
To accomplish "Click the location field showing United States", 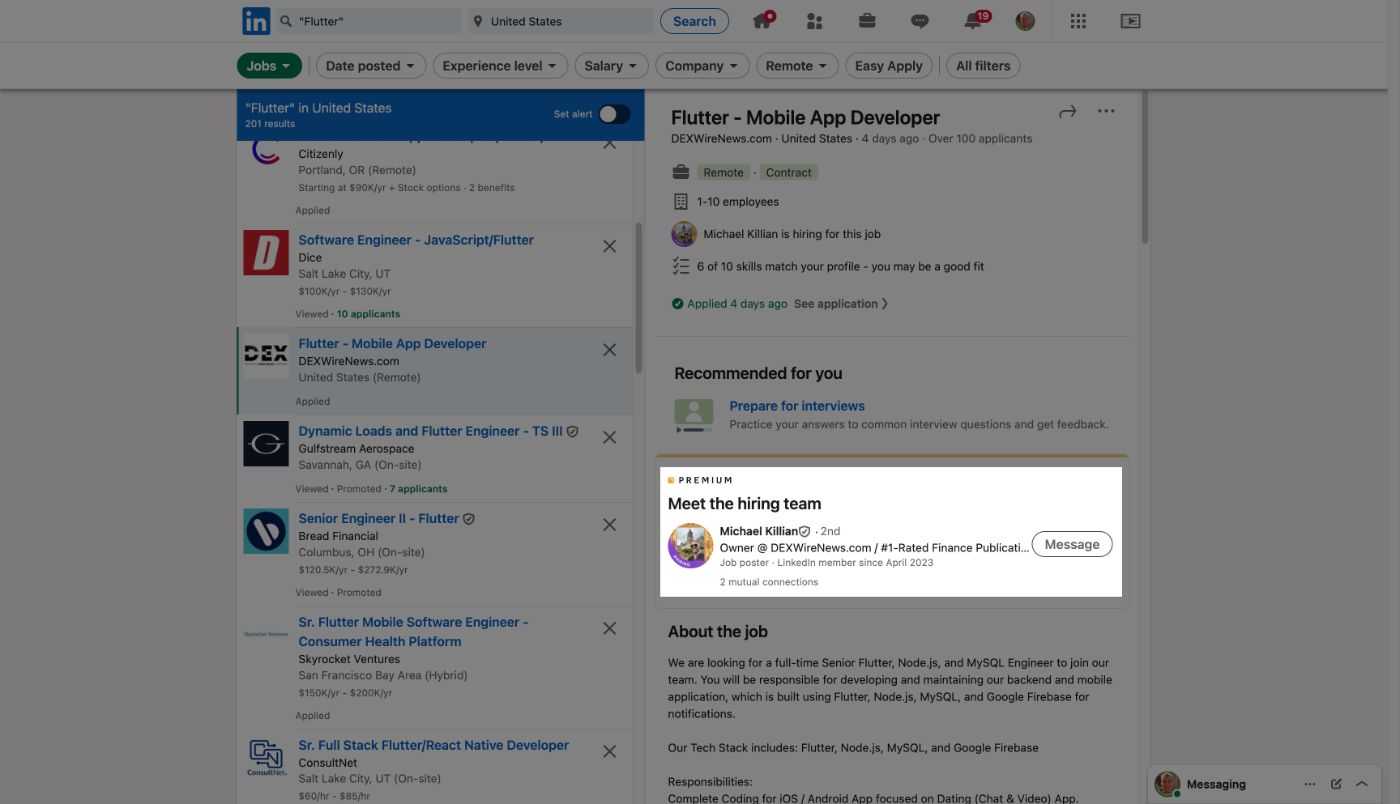I will pyautogui.click(x=560, y=21).
